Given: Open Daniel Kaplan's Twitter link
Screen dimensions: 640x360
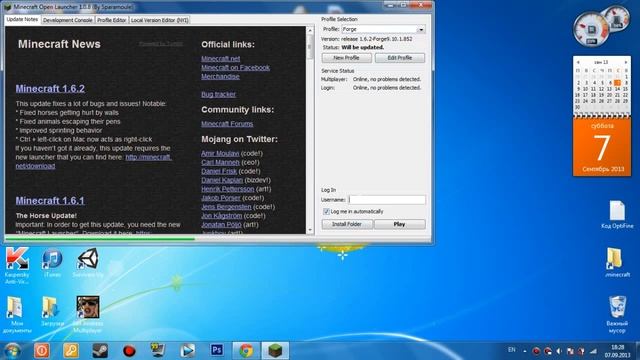Looking at the screenshot, I should pyautogui.click(x=222, y=180).
